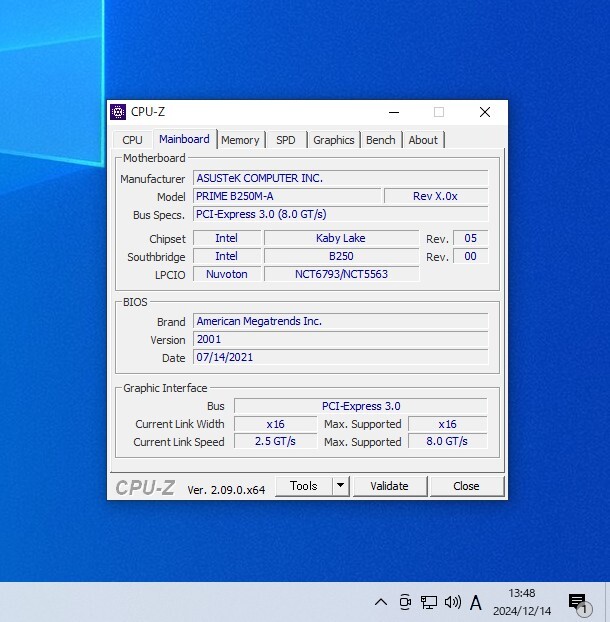Click the Model value PRIME B250M-A
Image resolution: width=610 pixels, height=622 pixels.
(287, 196)
